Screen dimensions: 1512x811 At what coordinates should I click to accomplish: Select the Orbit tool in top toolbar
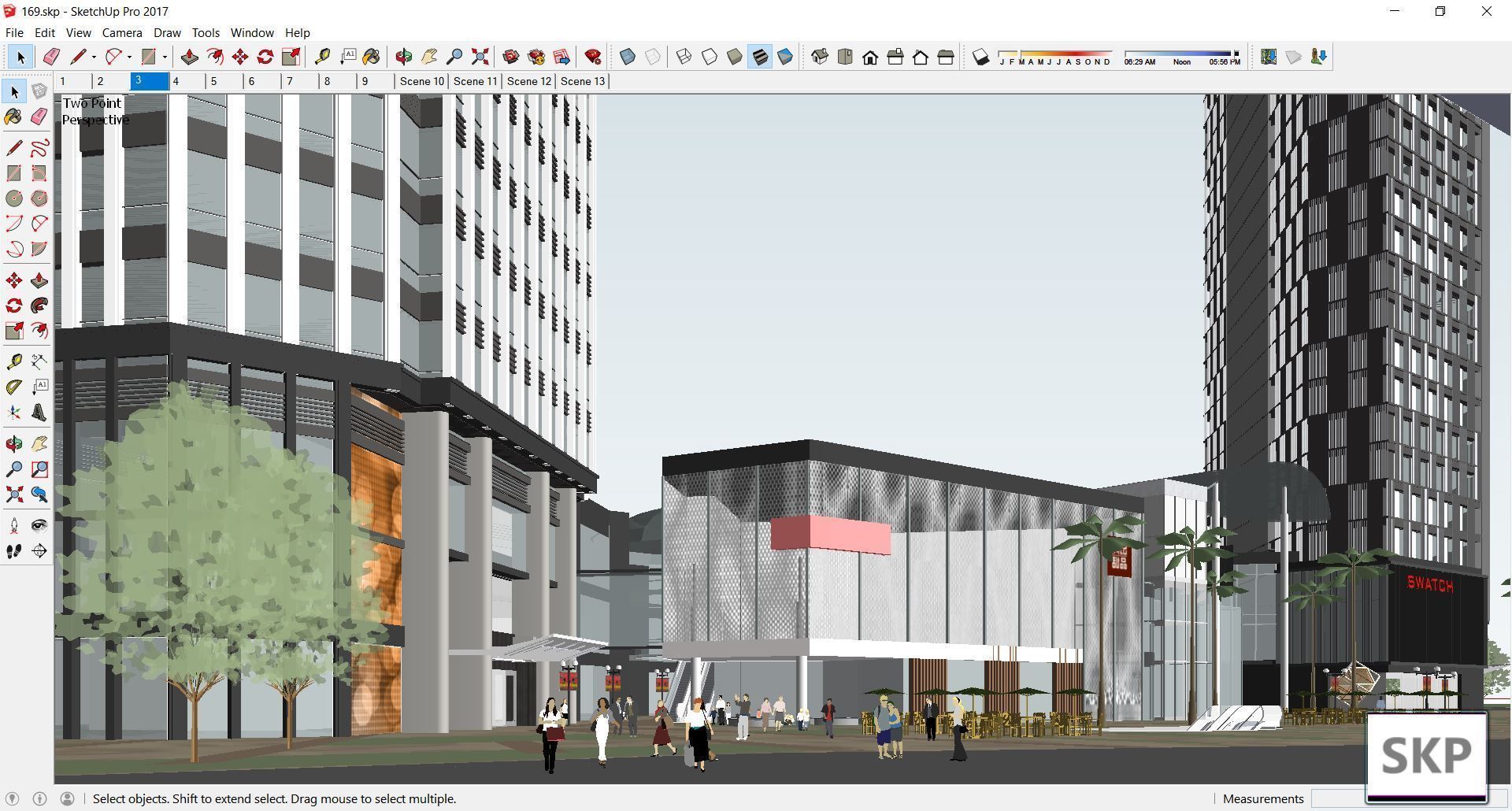pyautogui.click(x=404, y=57)
